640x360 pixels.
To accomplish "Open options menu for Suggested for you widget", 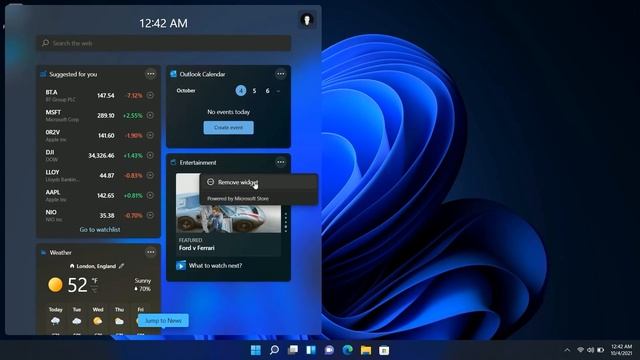I will [151, 74].
